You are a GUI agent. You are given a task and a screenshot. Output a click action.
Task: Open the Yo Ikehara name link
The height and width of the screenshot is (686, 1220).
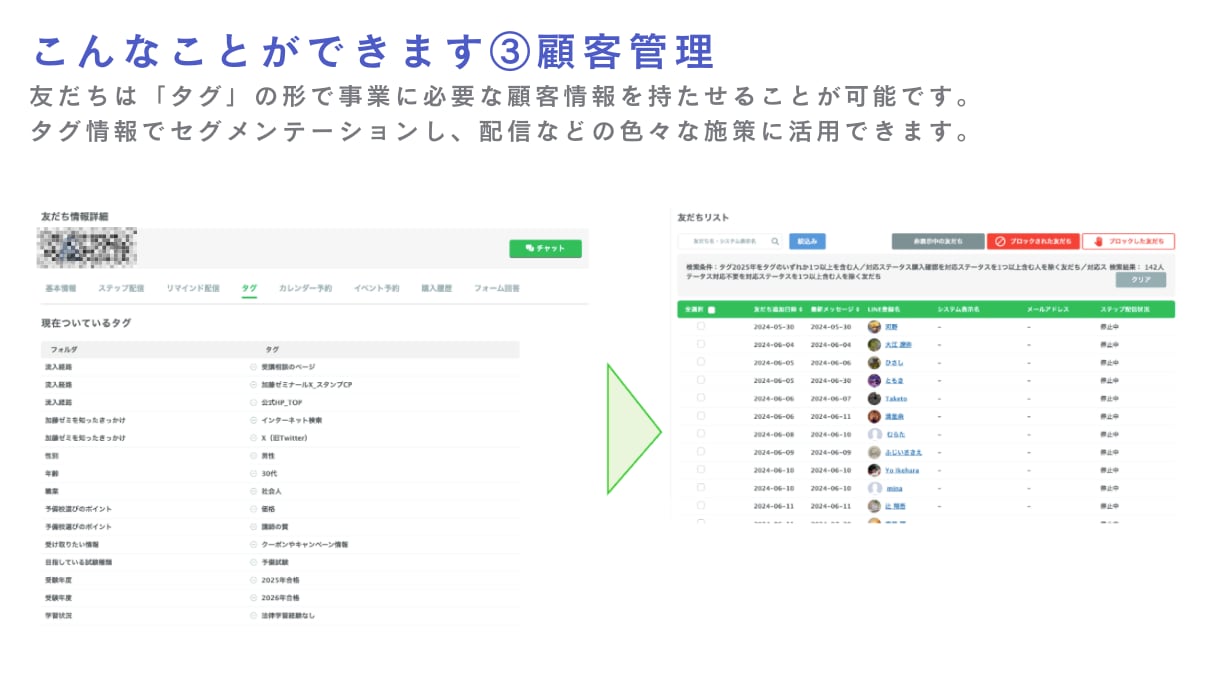click(902, 471)
